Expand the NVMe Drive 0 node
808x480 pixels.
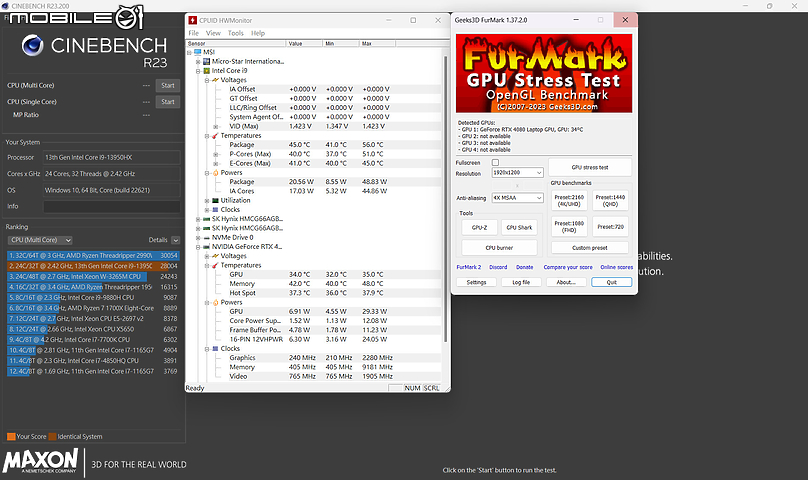(198, 238)
